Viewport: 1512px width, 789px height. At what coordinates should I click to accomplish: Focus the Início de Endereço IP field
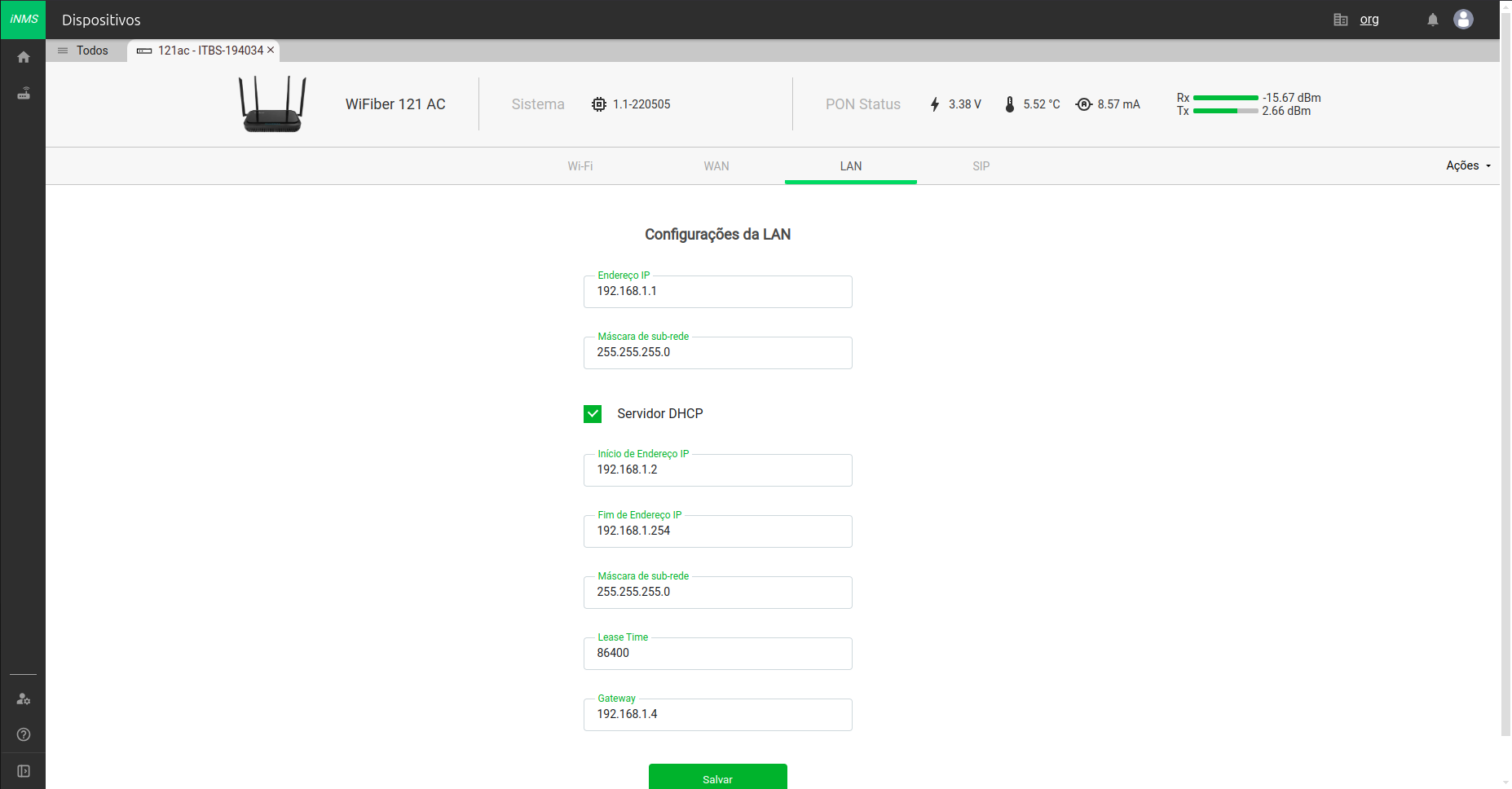click(718, 470)
